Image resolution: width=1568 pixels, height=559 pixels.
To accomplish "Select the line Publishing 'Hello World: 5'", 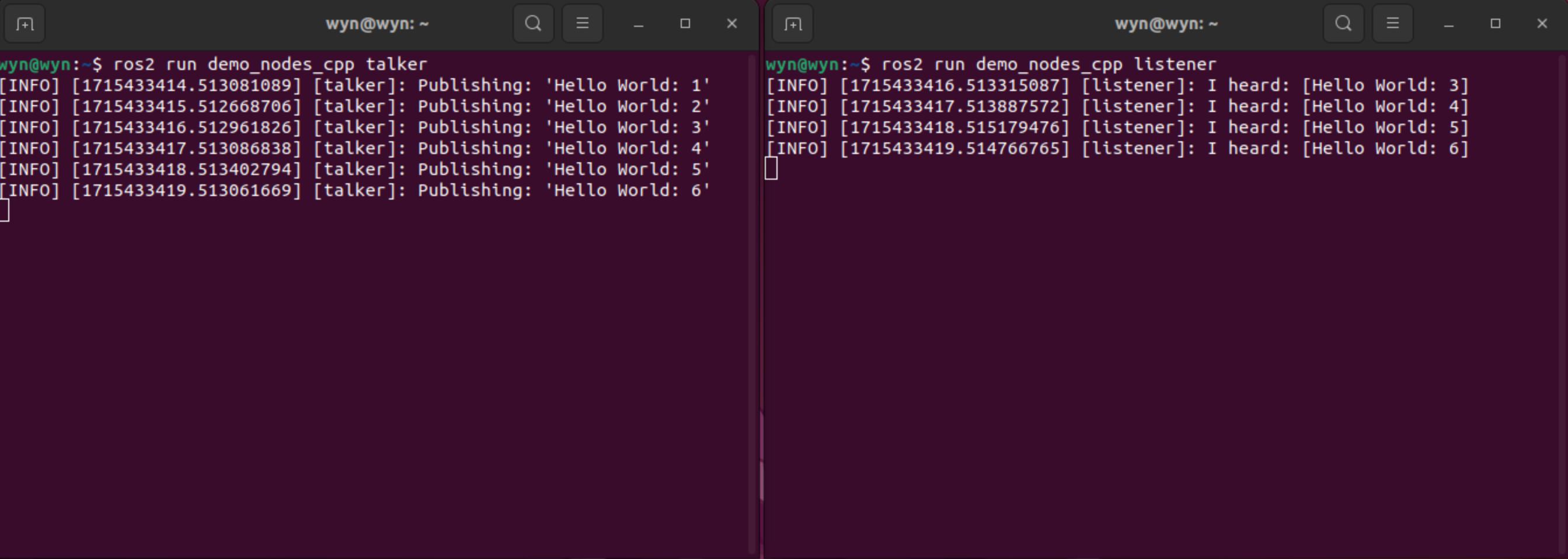I will pyautogui.click(x=355, y=169).
